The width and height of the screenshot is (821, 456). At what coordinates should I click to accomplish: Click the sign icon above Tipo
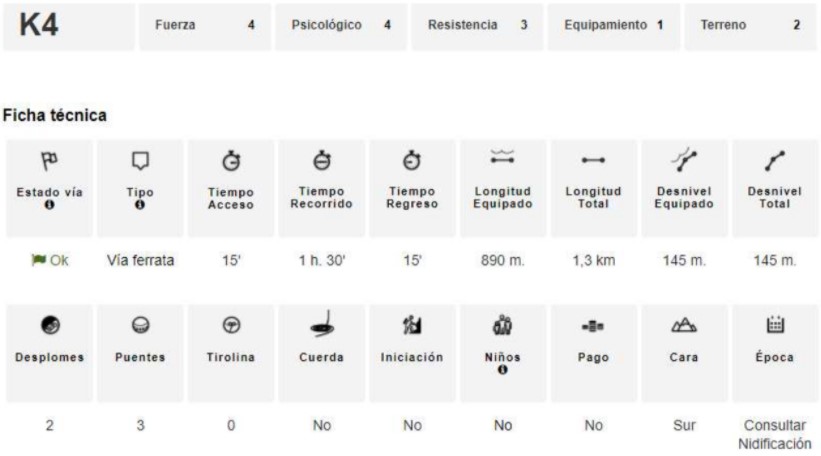[x=140, y=160]
